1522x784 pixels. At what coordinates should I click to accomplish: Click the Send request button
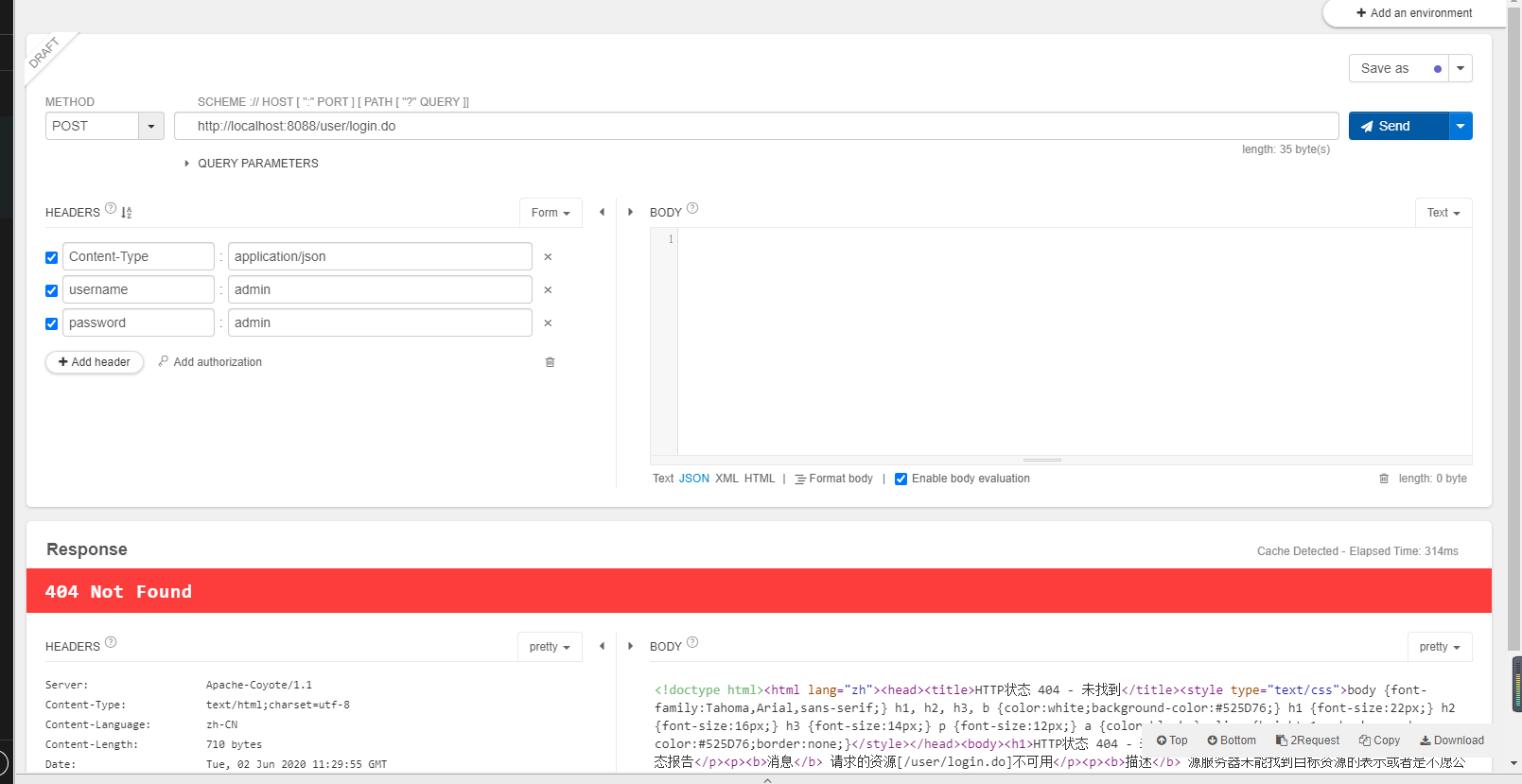(1398, 126)
